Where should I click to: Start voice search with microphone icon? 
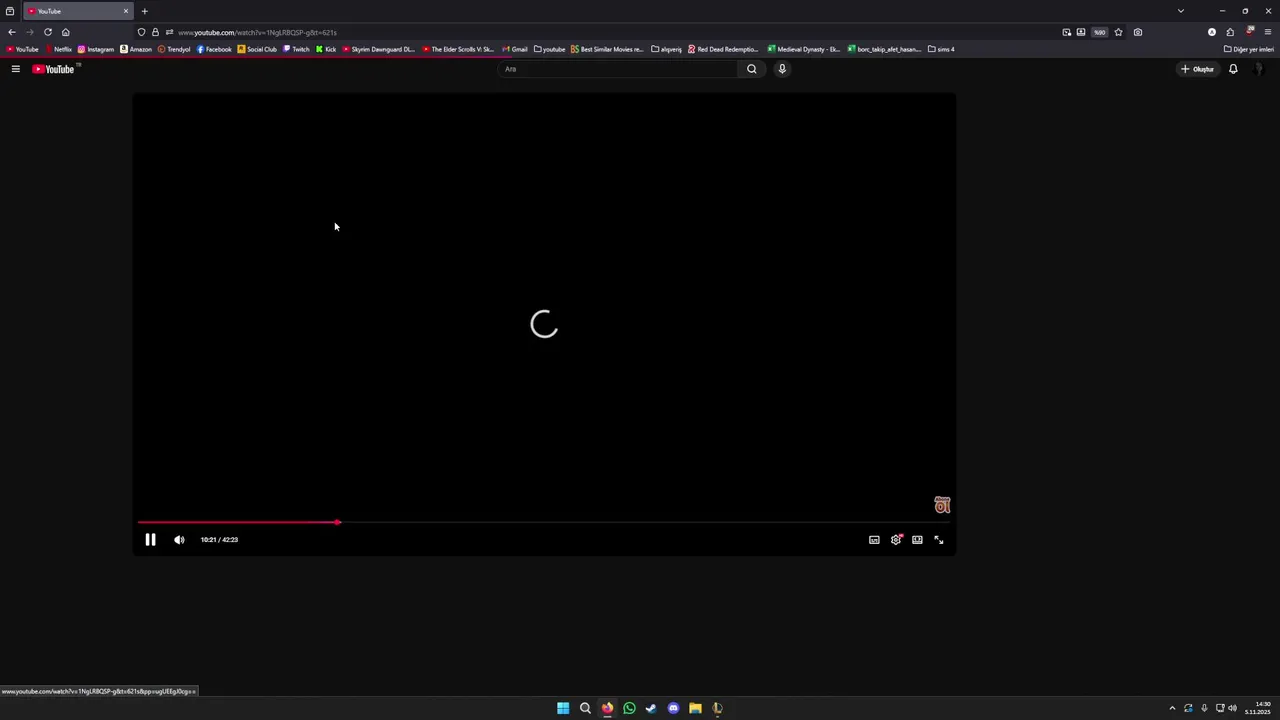782,69
